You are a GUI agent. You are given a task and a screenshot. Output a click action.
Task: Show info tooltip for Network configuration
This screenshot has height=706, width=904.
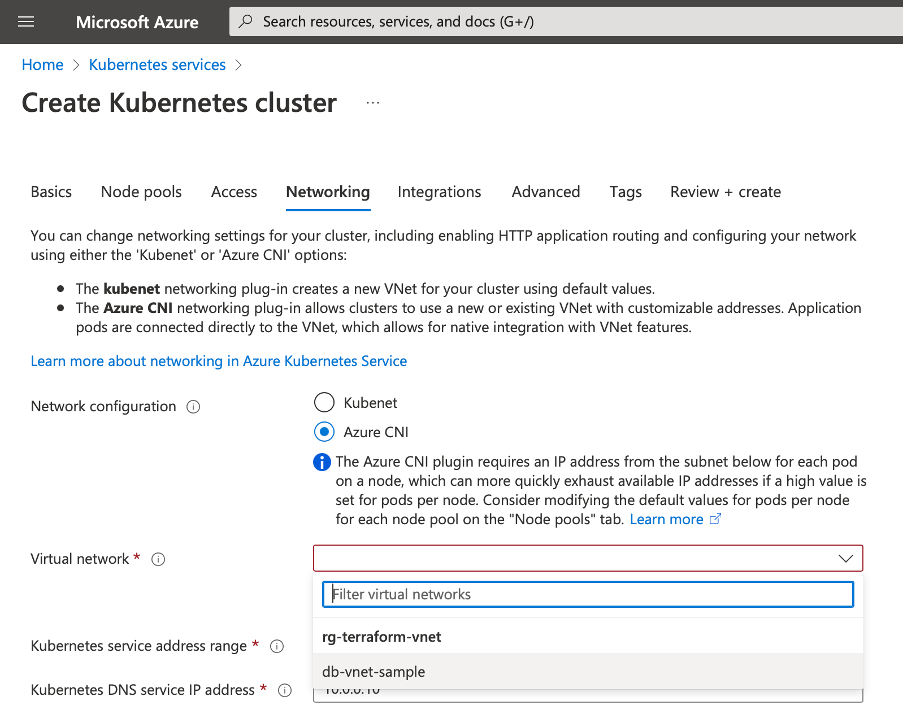coord(193,407)
